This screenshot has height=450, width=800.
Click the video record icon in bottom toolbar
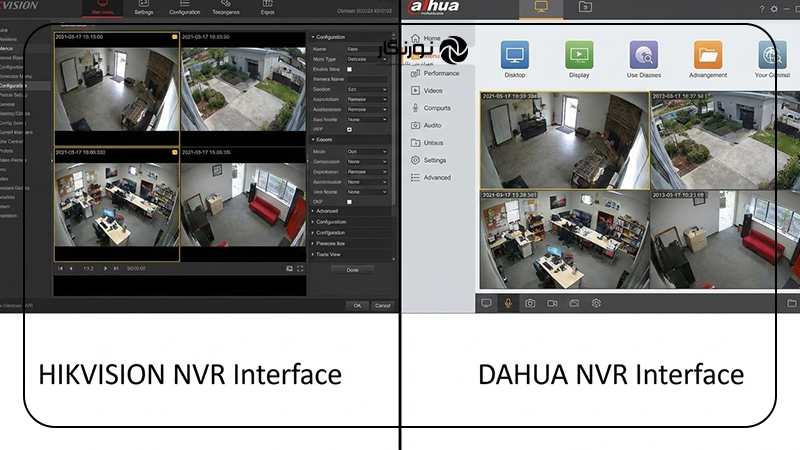(552, 302)
